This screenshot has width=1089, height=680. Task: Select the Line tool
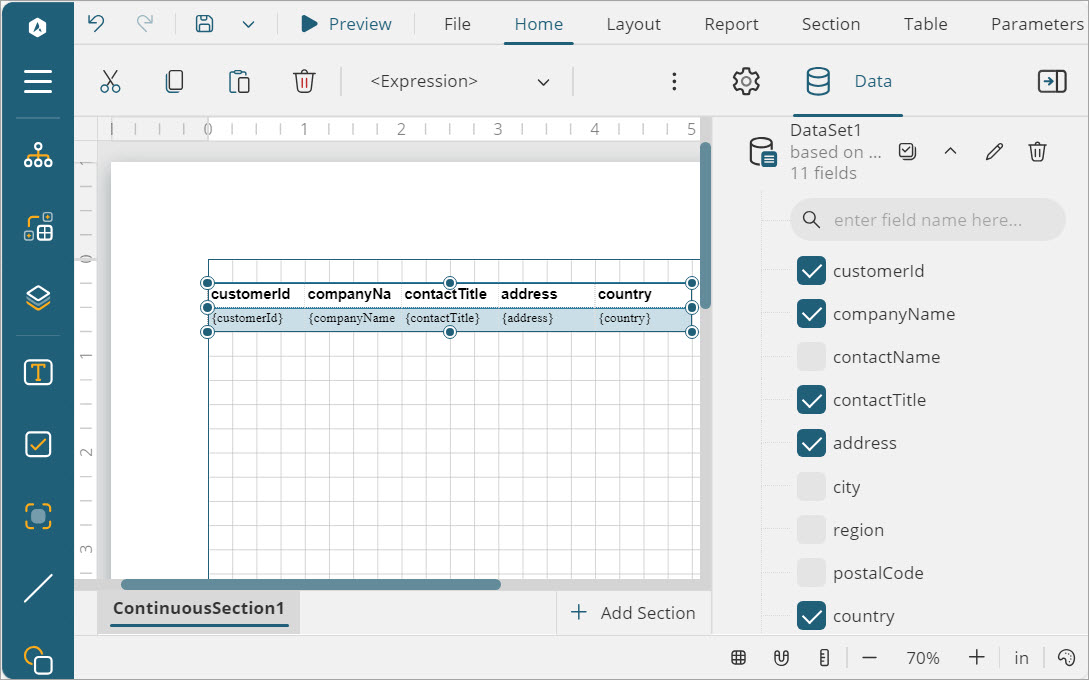pos(38,588)
